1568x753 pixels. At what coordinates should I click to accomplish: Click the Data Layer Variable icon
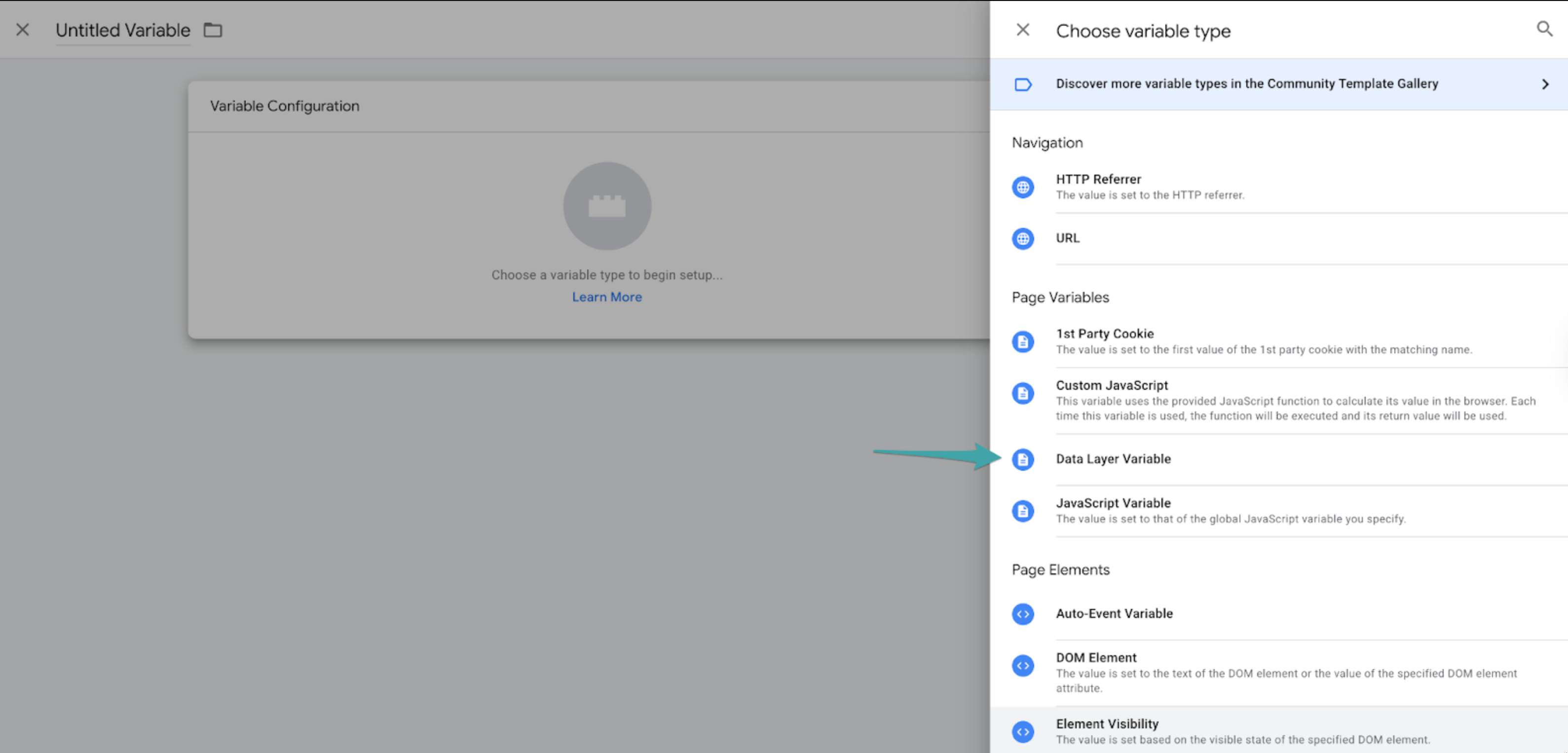(x=1023, y=459)
